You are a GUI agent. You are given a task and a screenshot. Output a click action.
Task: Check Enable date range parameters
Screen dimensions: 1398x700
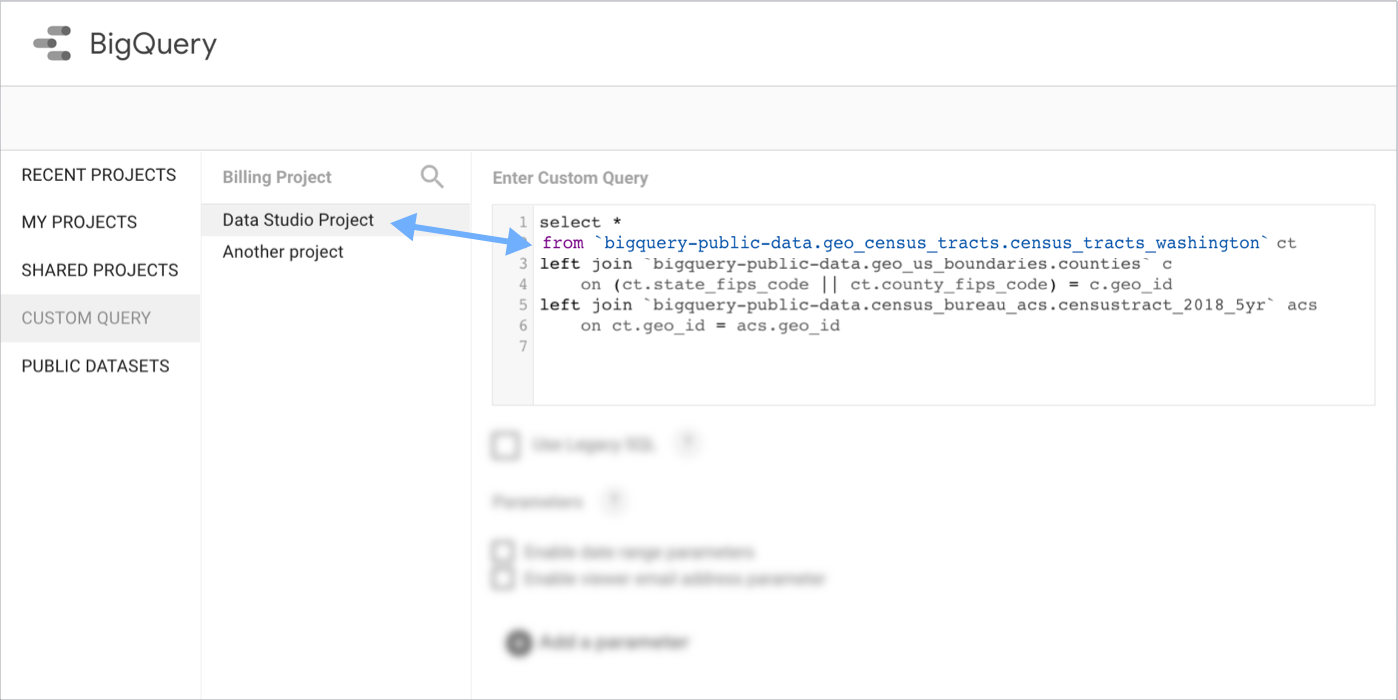503,550
